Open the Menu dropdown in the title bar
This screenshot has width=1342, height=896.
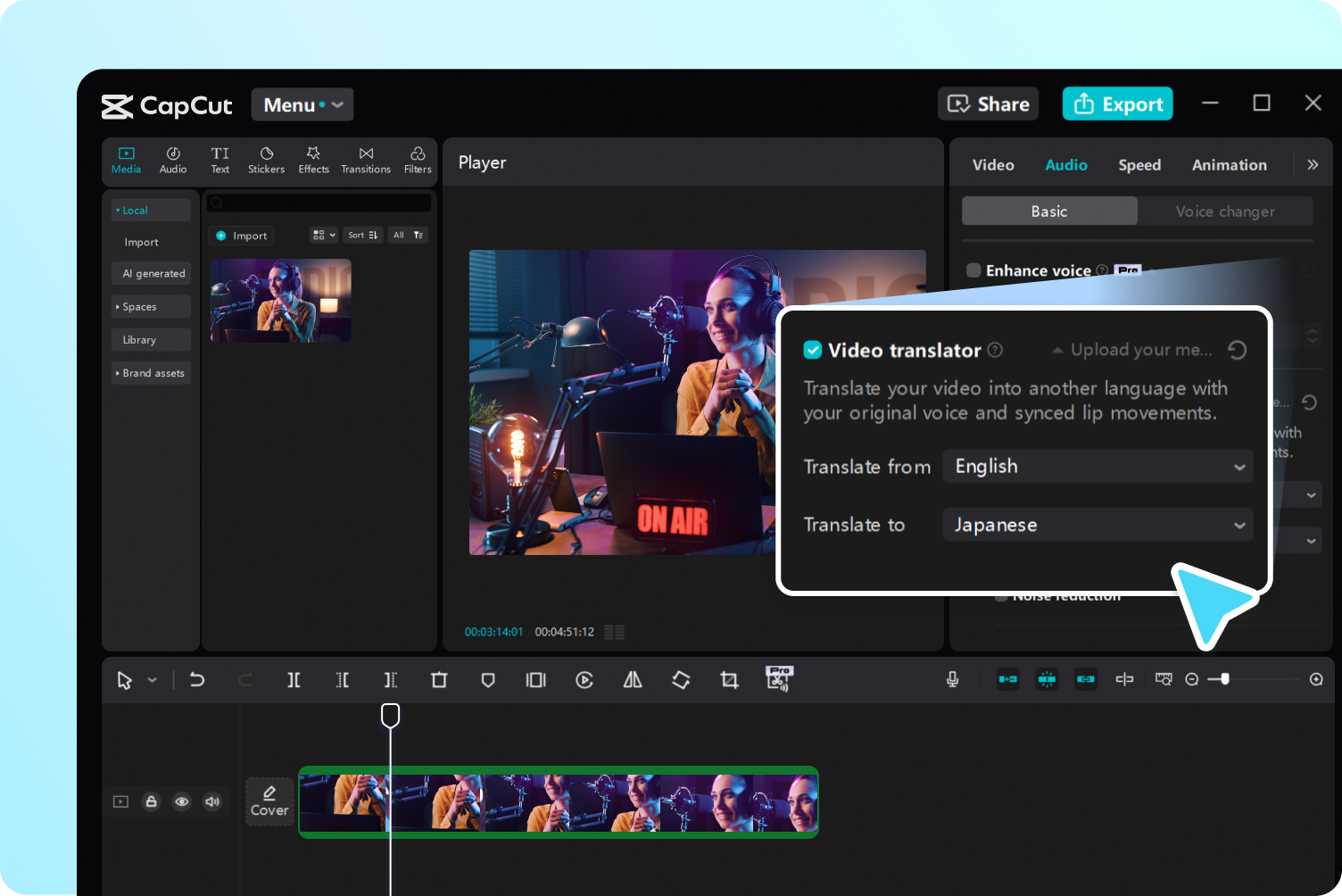(302, 104)
